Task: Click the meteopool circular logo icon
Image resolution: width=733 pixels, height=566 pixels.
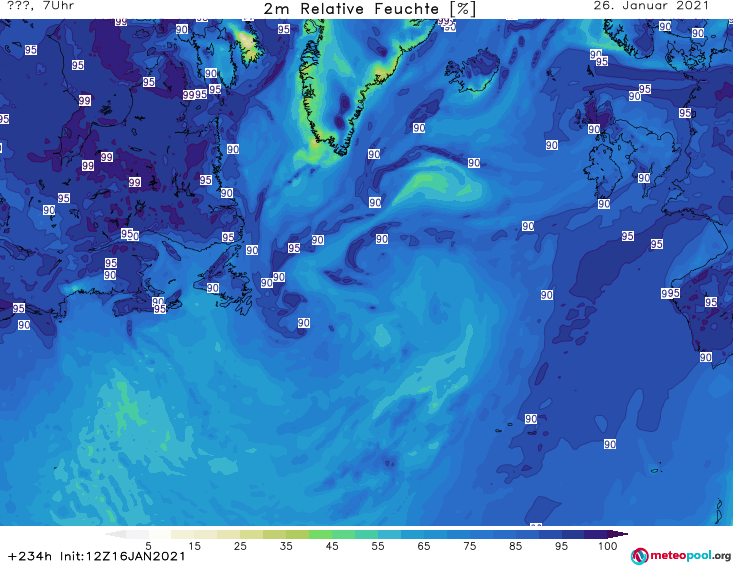Action: 639,556
